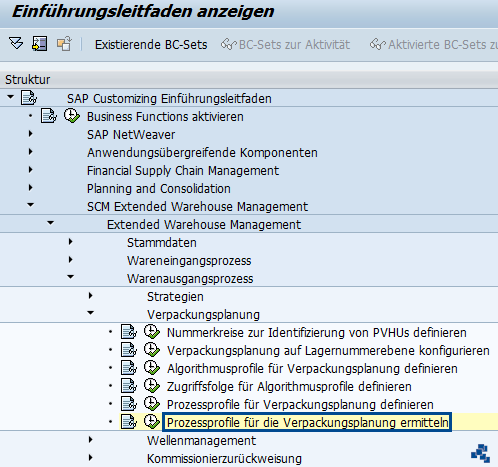Select Zugriffsfolge für Algorithmusprofile definieren
498x467 pixels.
[289, 387]
